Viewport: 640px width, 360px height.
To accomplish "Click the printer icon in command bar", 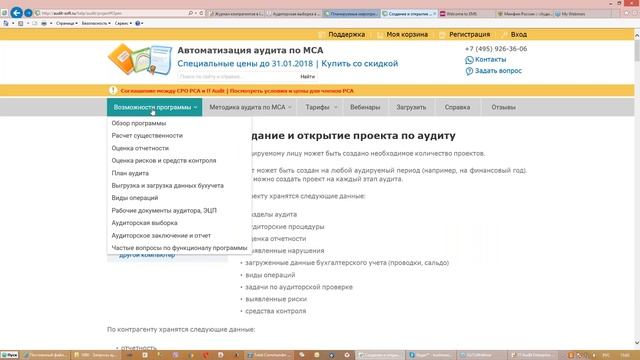I will pyautogui.click(x=44, y=23).
